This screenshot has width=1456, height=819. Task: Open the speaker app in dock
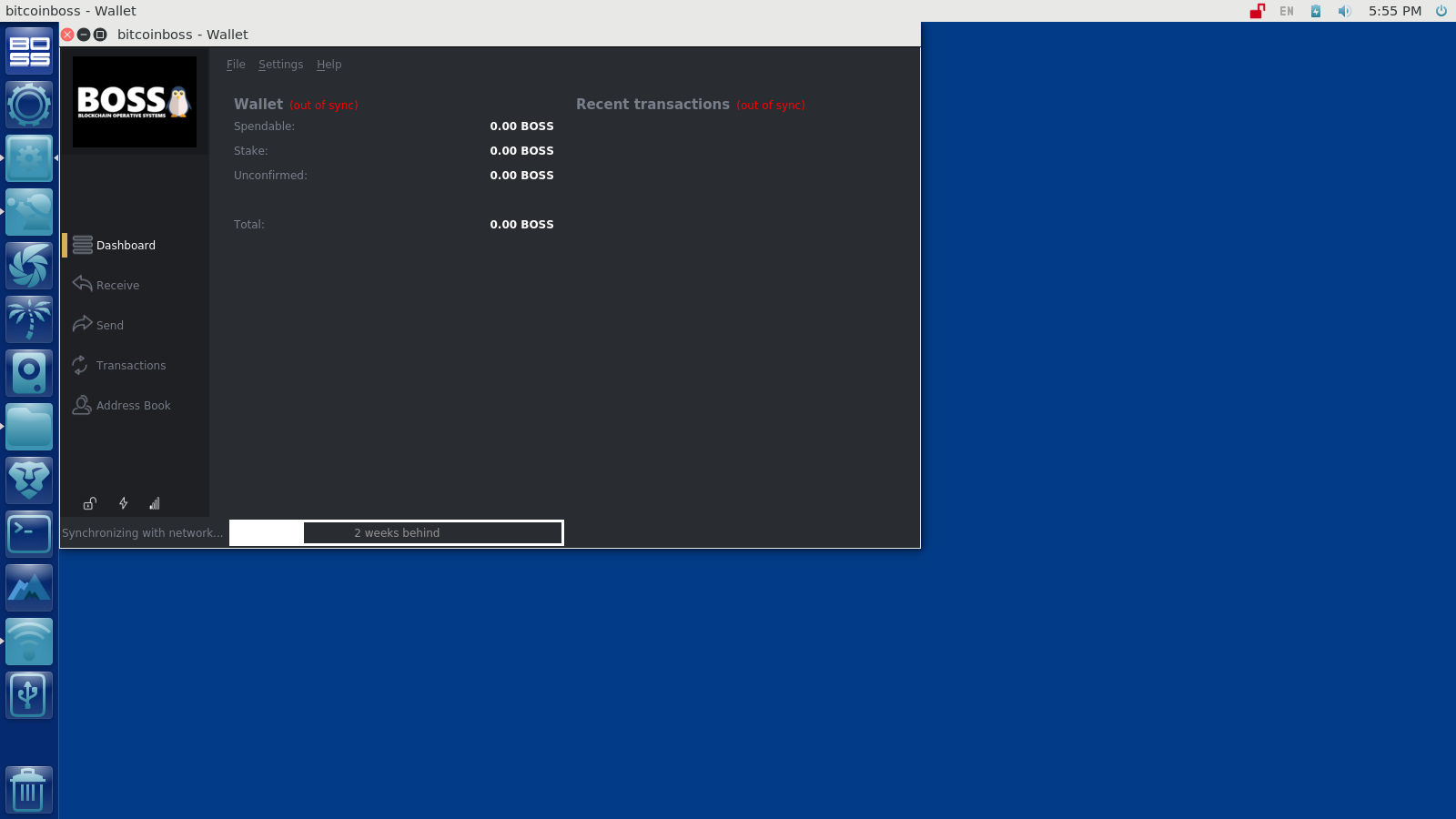pyautogui.click(x=29, y=373)
